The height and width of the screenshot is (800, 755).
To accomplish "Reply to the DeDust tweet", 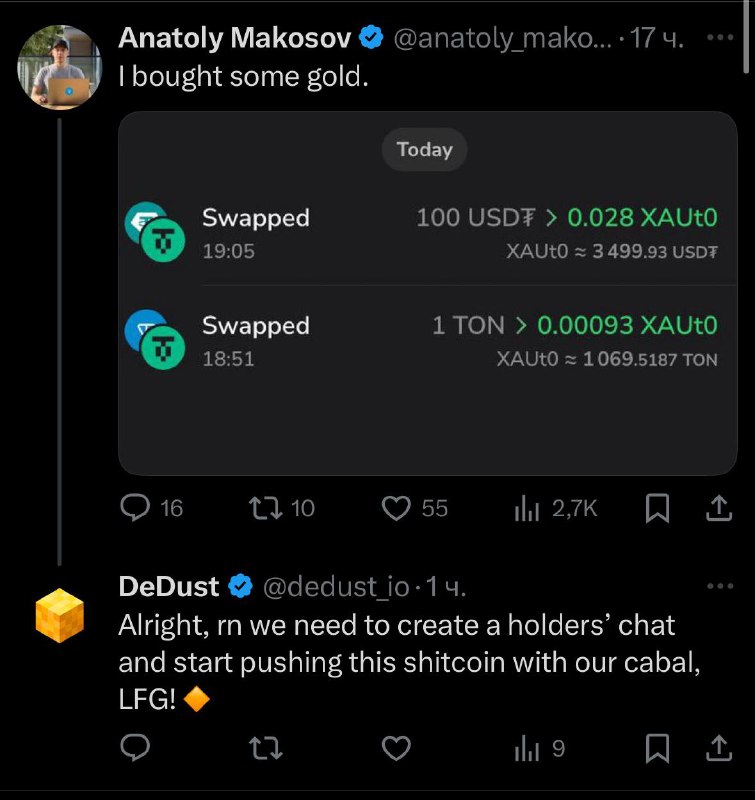I will click(135, 748).
